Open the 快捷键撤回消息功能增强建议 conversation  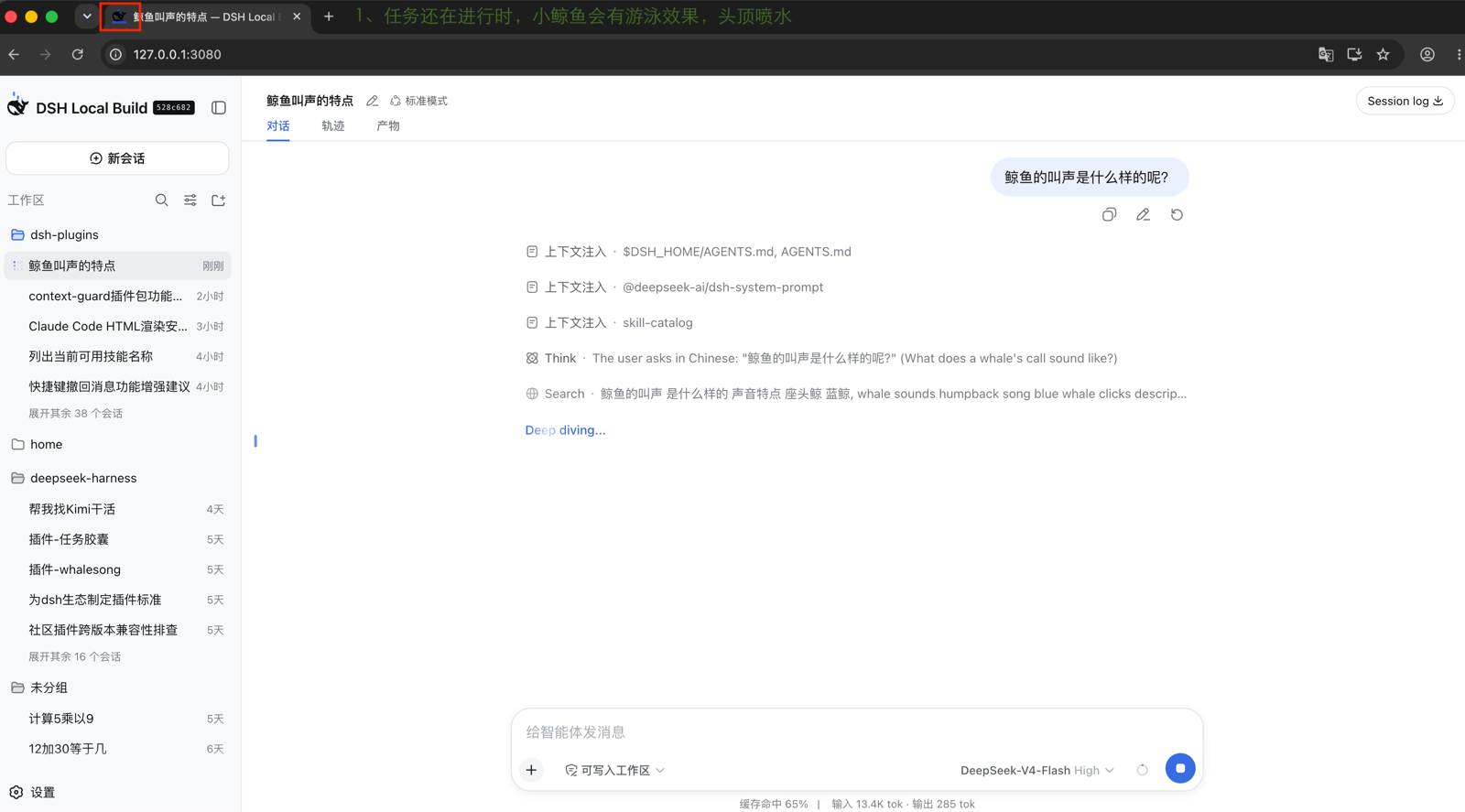point(117,386)
